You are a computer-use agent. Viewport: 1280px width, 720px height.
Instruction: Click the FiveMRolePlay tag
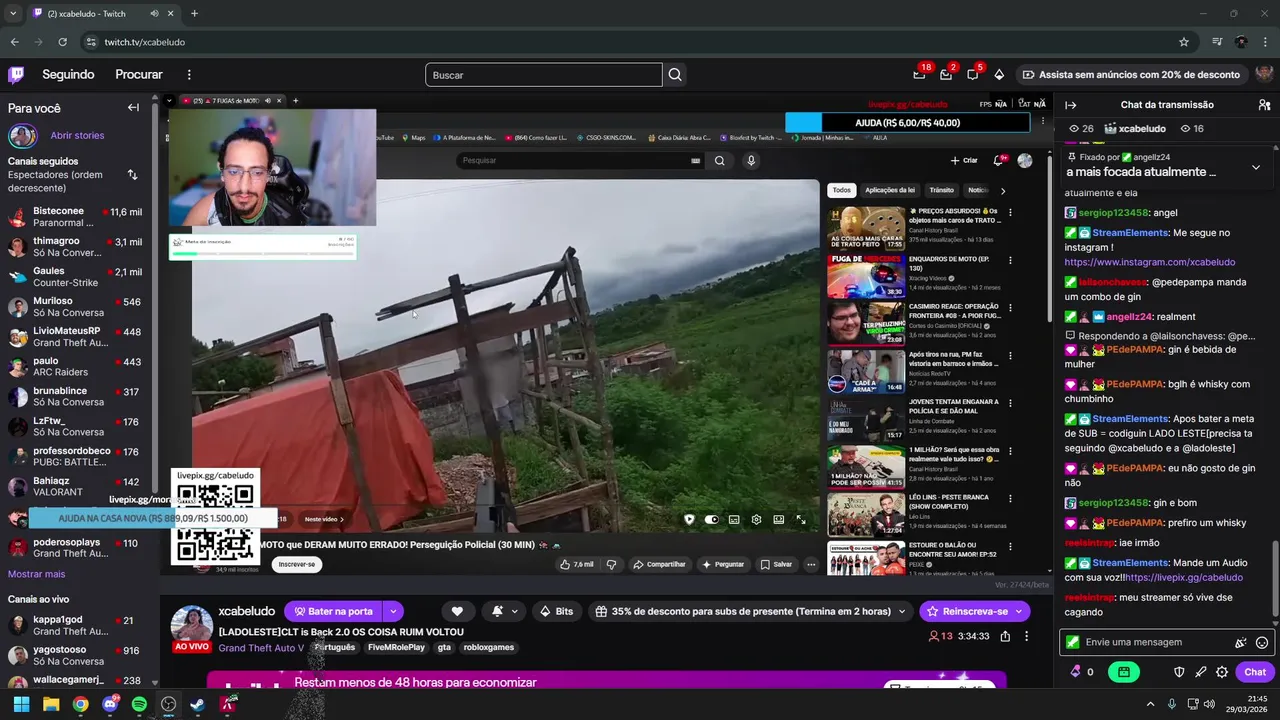click(397, 648)
